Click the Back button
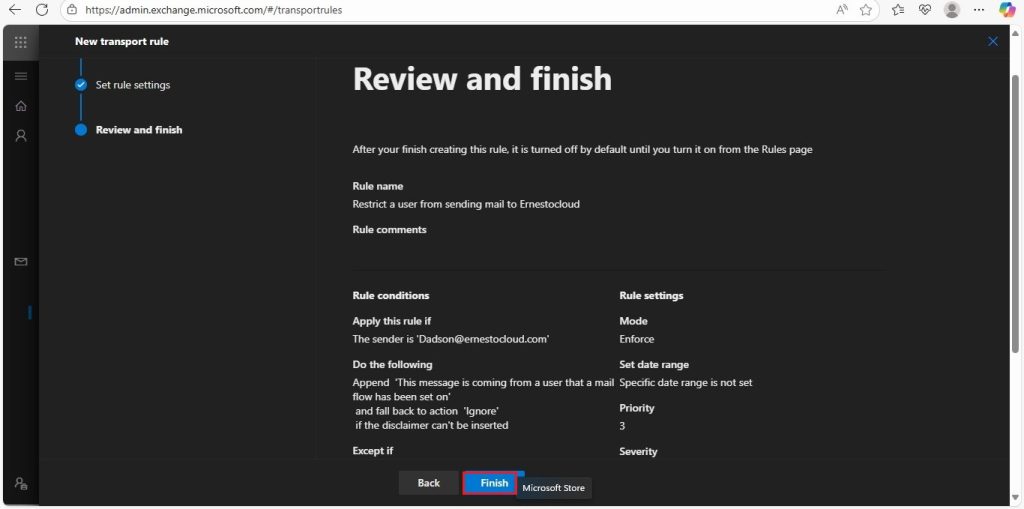The width and height of the screenshot is (1024, 509). coord(428,483)
